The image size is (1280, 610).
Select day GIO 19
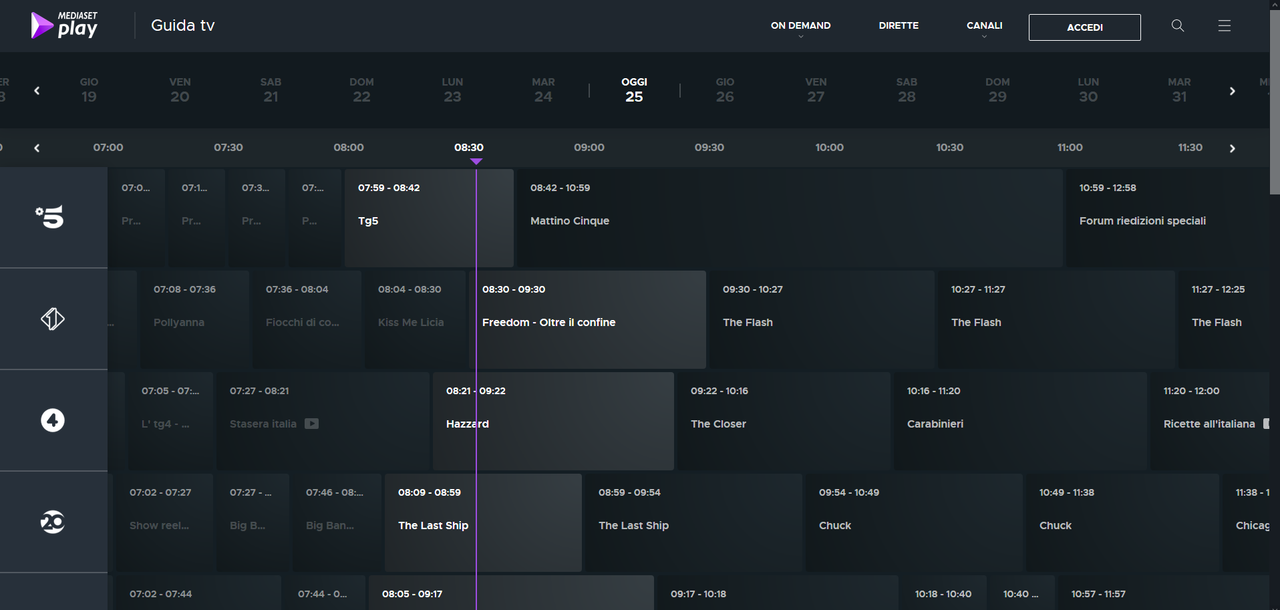(x=89, y=90)
